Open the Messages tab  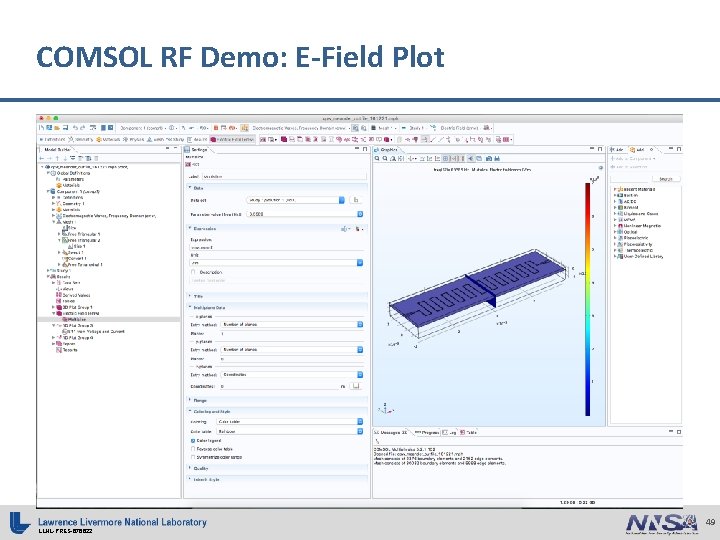pos(390,433)
